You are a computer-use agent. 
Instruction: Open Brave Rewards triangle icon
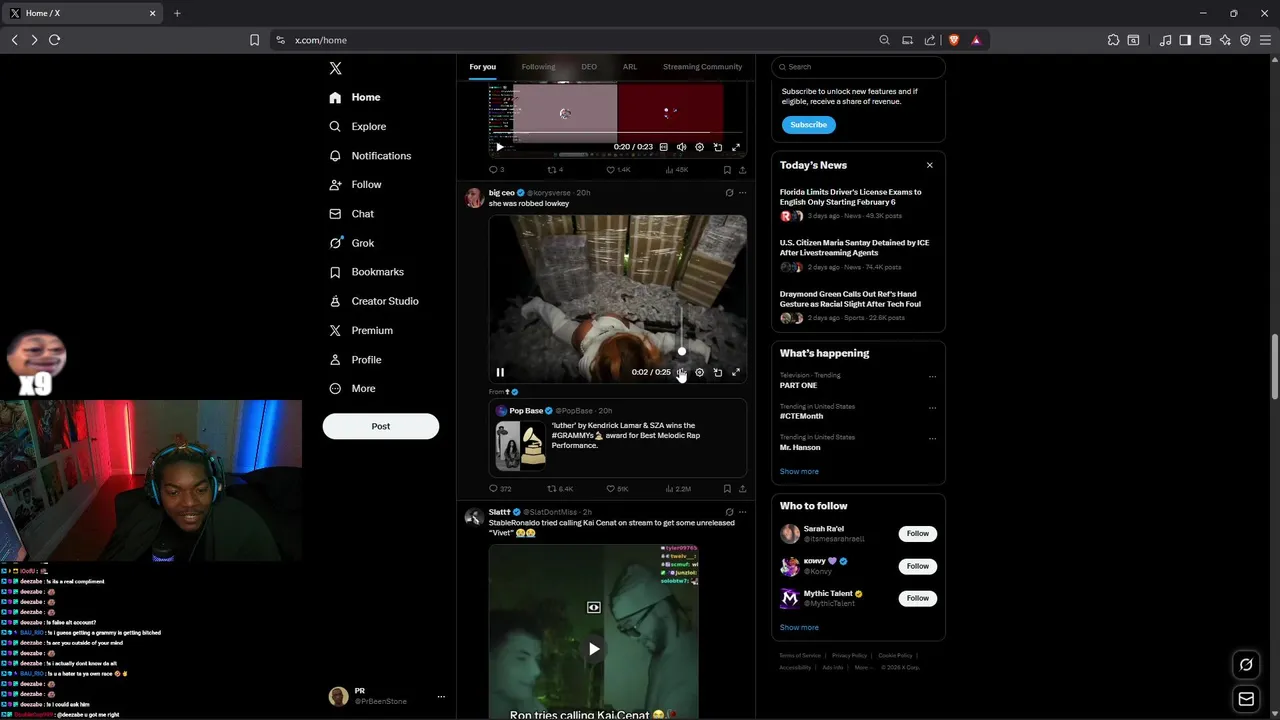coord(976,40)
